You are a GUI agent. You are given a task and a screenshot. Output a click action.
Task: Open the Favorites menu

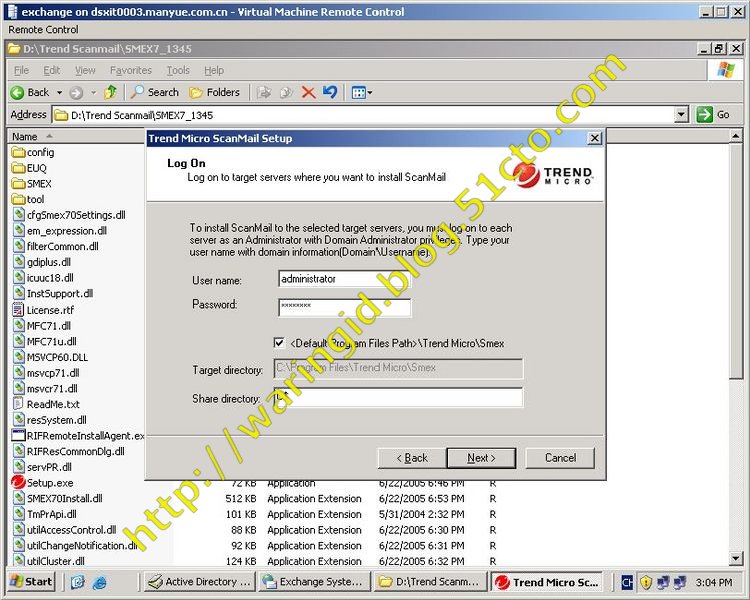point(131,71)
